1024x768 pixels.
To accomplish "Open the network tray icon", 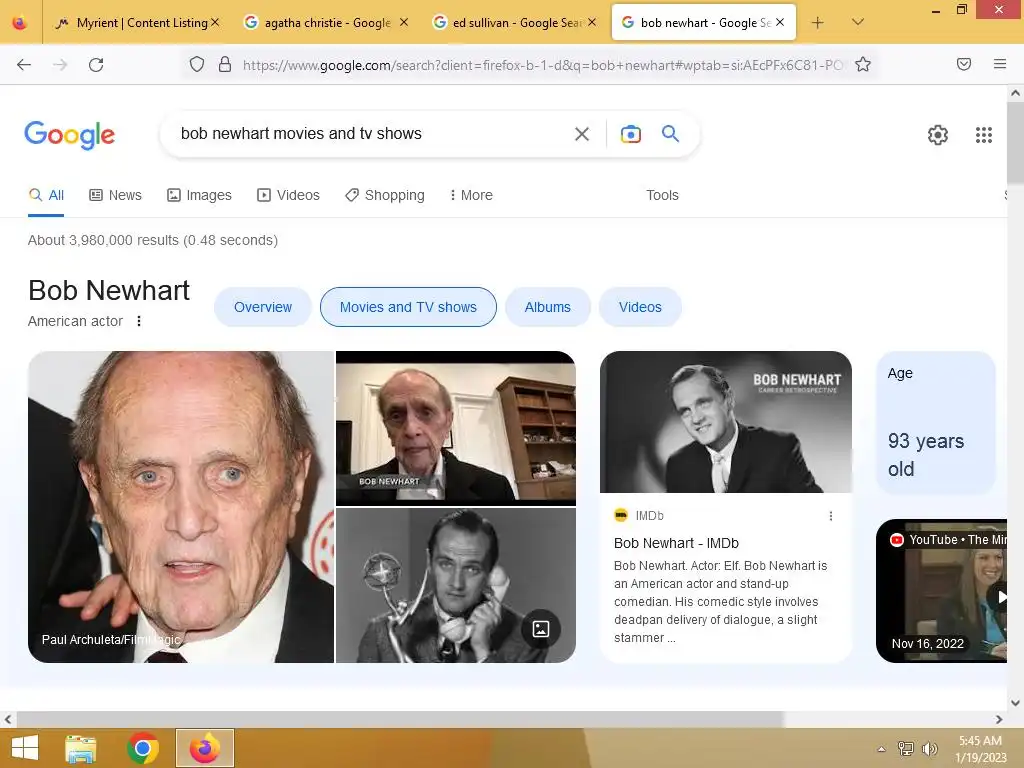I will [906, 749].
